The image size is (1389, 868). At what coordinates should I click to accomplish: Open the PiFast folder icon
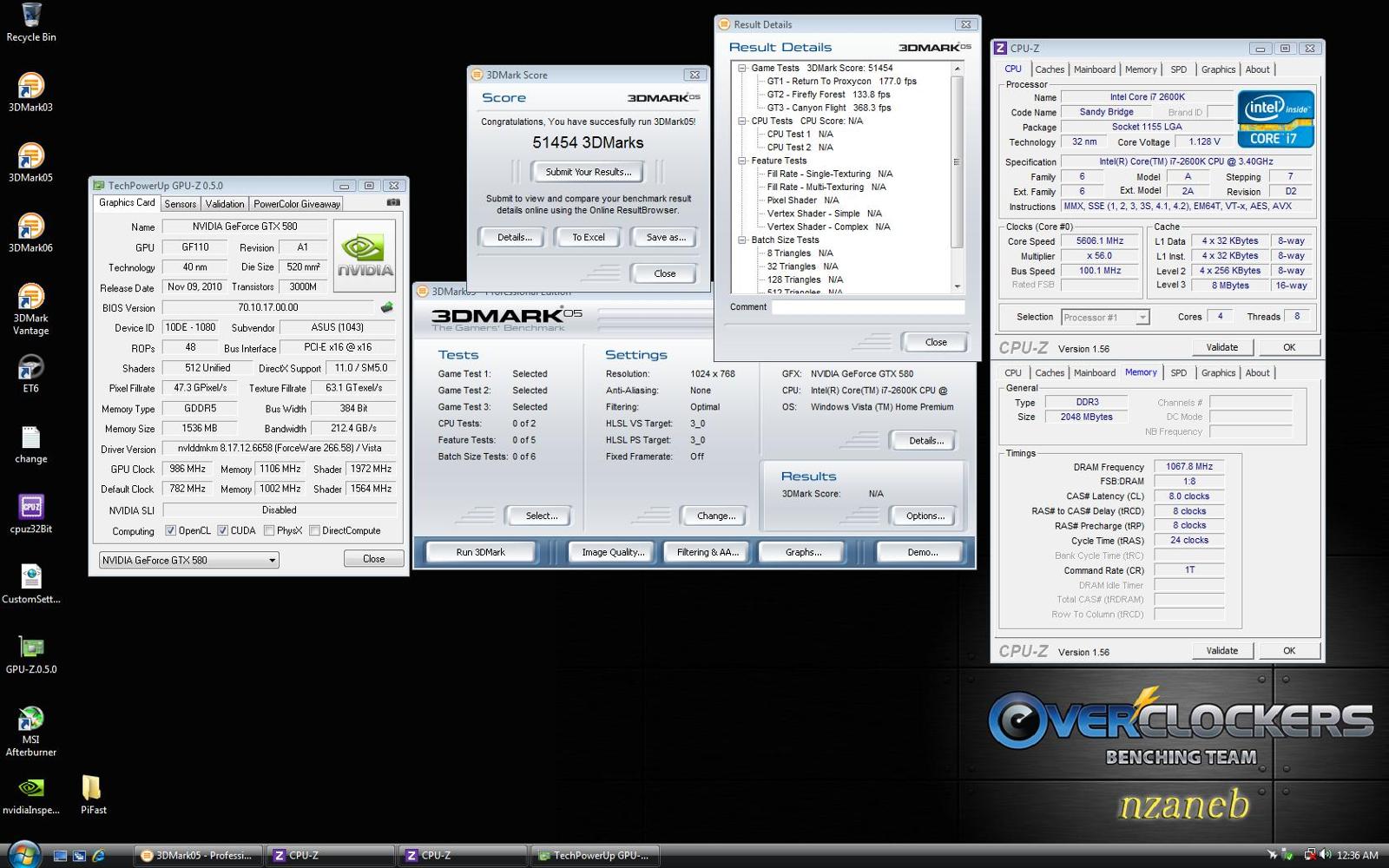pos(93,795)
